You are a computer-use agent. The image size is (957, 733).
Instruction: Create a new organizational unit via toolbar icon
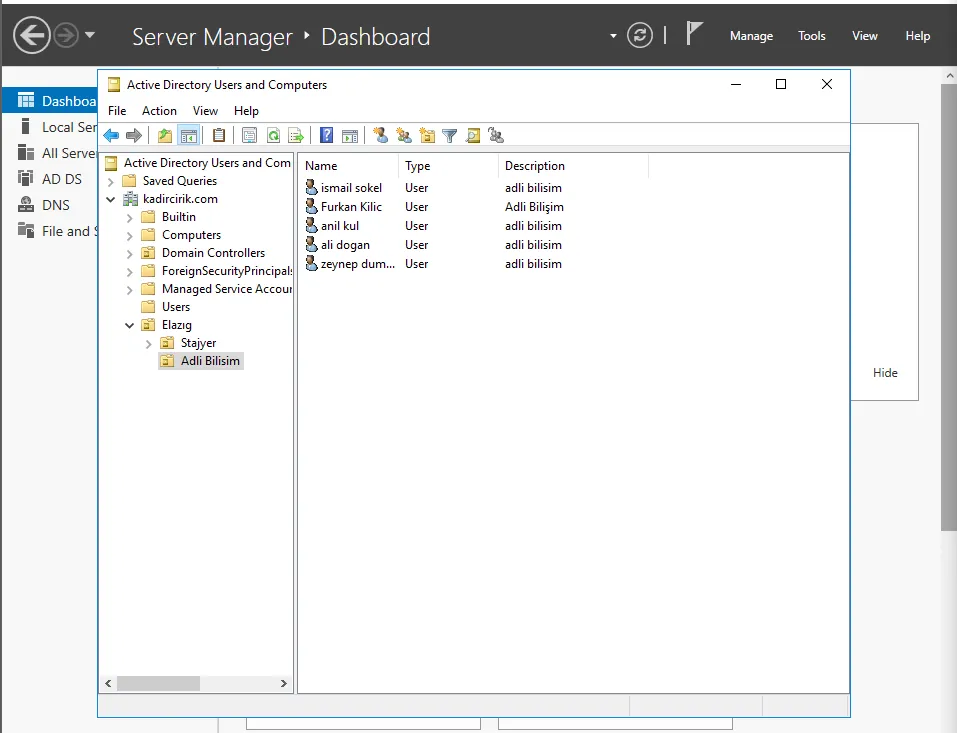pos(427,135)
